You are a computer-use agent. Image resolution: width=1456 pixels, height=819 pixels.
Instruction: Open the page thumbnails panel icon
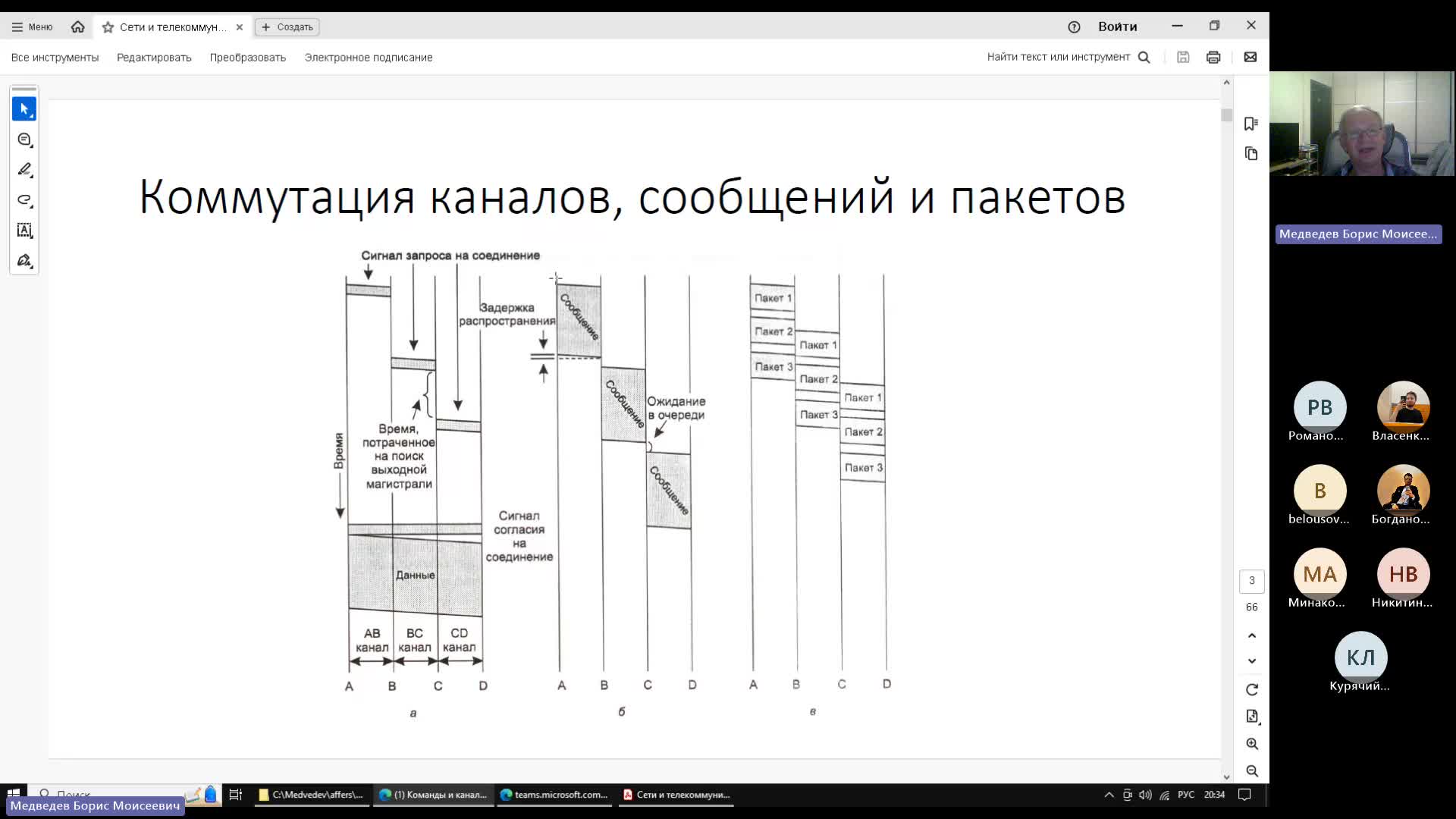[1251, 154]
